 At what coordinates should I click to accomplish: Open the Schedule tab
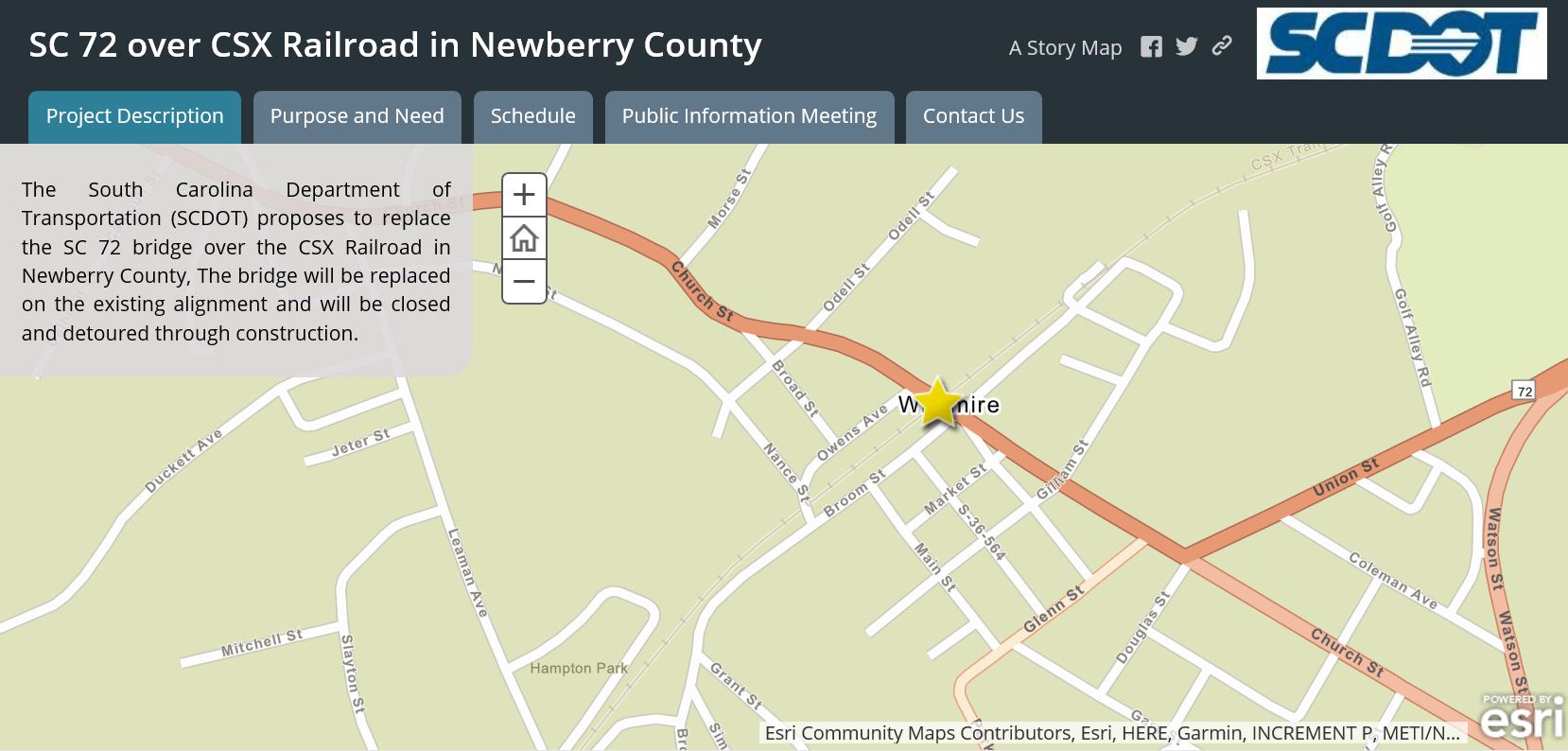coord(532,116)
